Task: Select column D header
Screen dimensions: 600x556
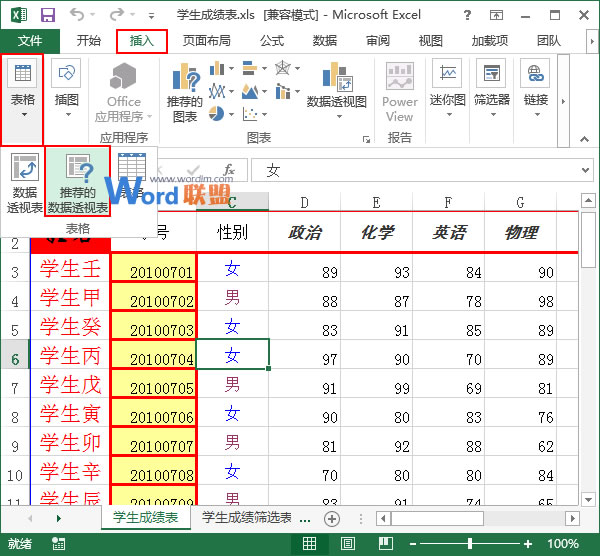Action: pos(304,202)
